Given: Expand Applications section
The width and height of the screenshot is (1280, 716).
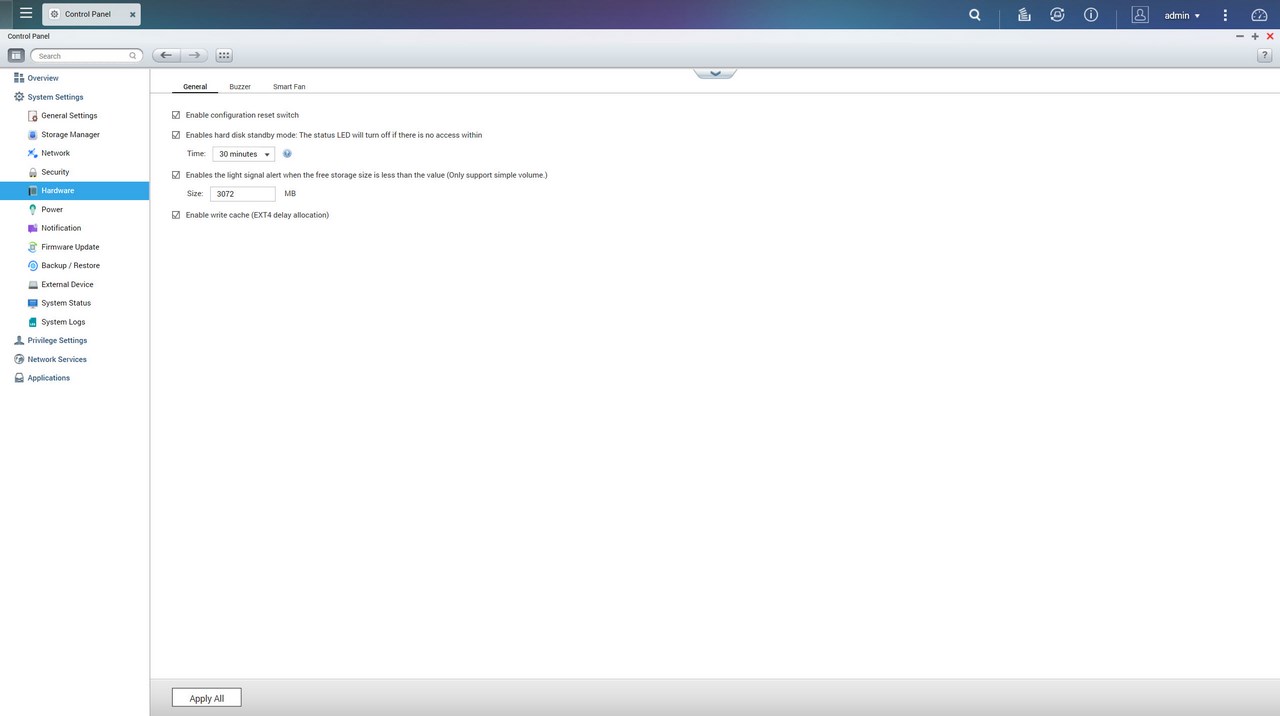Looking at the screenshot, I should point(48,378).
